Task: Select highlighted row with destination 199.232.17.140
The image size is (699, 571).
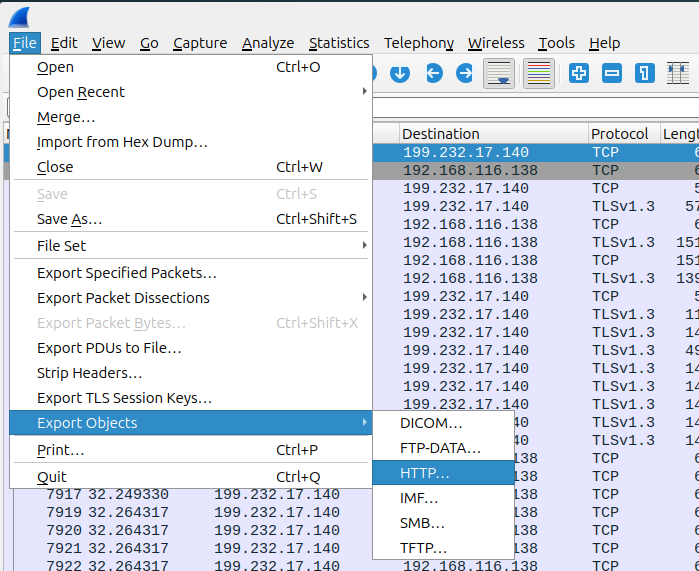Action: pos(535,152)
